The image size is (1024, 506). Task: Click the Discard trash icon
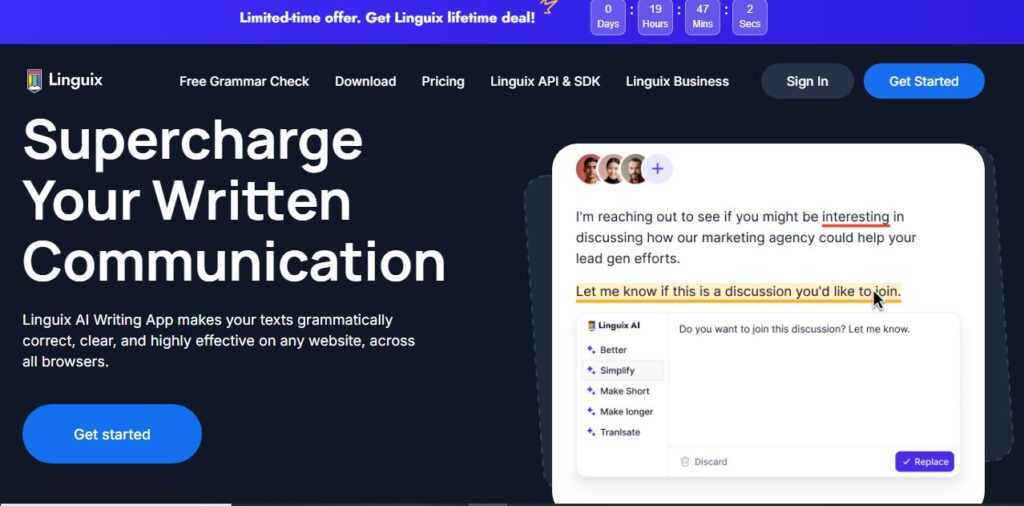click(685, 462)
